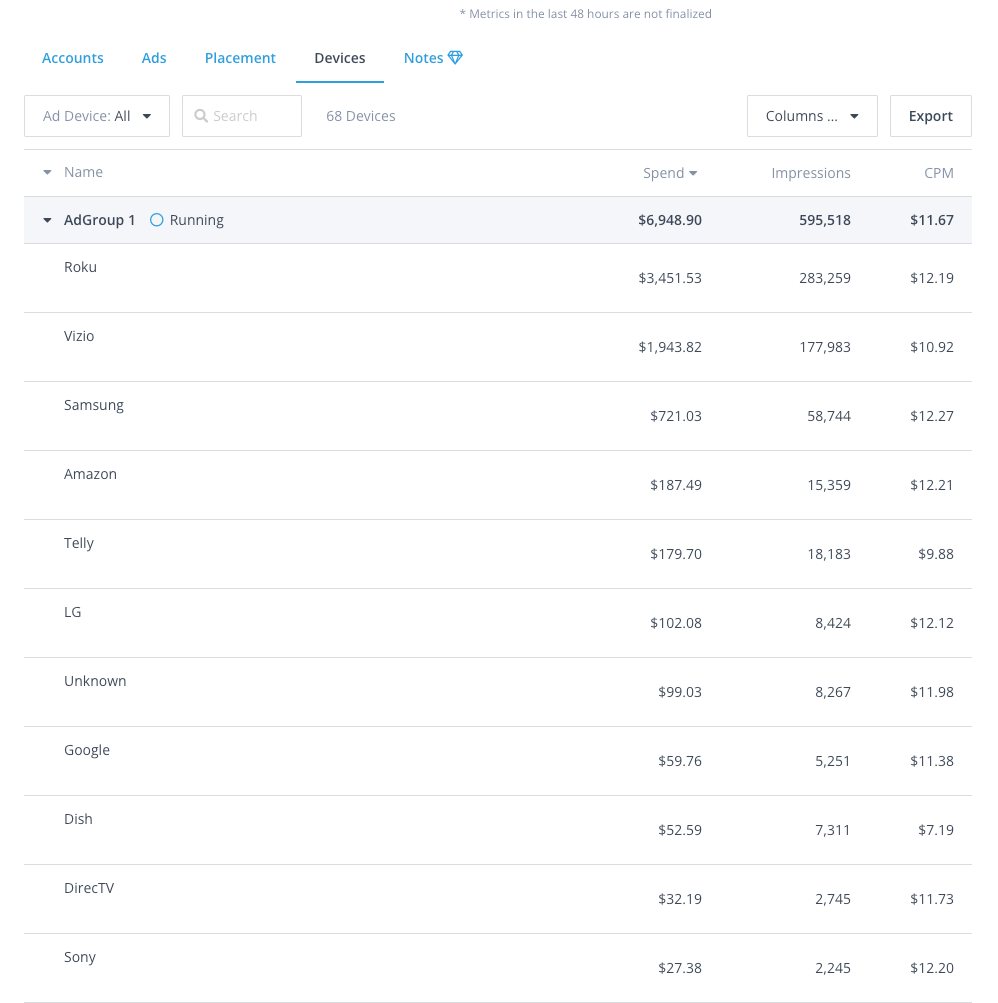Select the Devices tab

pyautogui.click(x=340, y=58)
